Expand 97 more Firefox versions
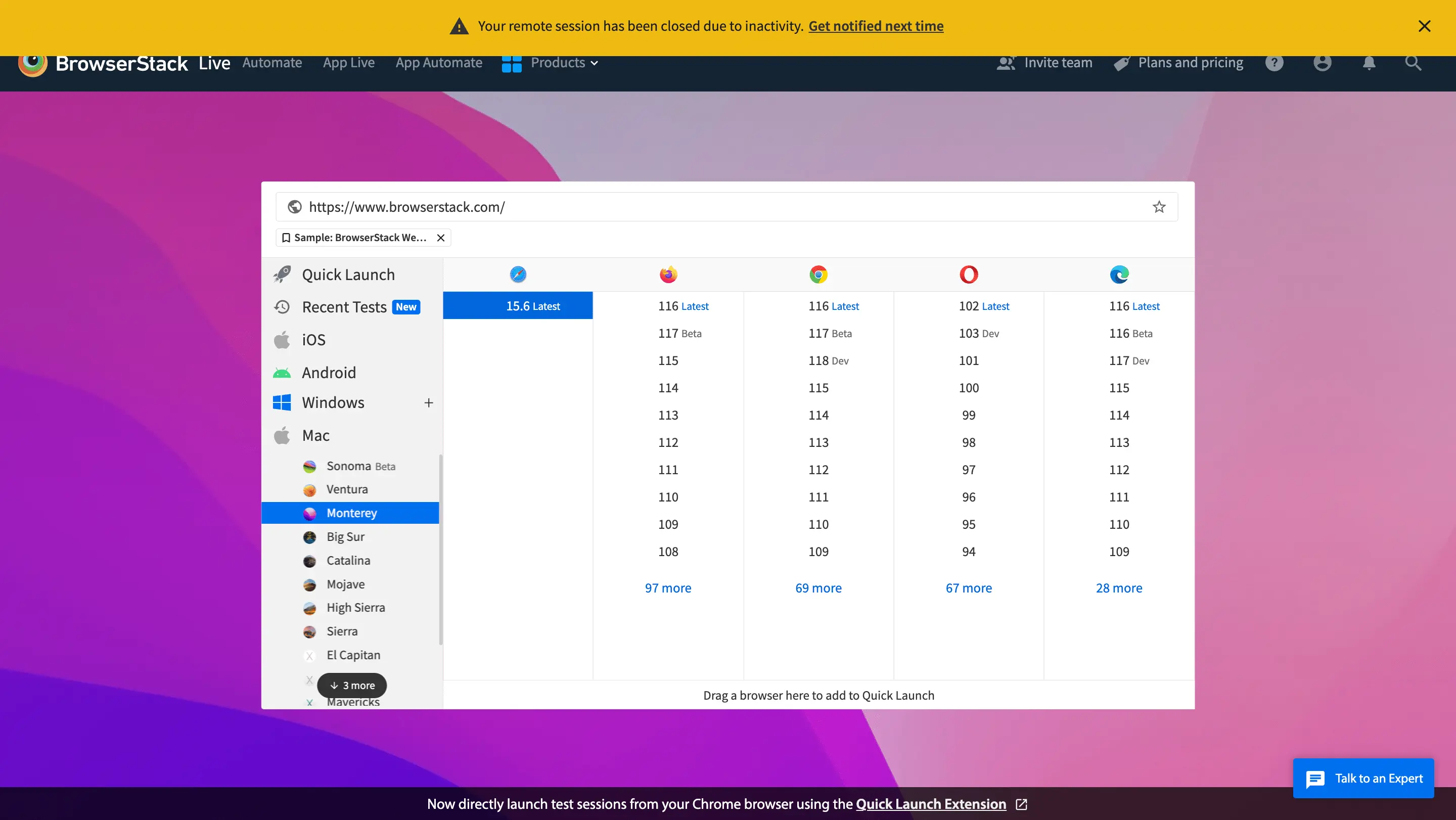 (x=667, y=588)
